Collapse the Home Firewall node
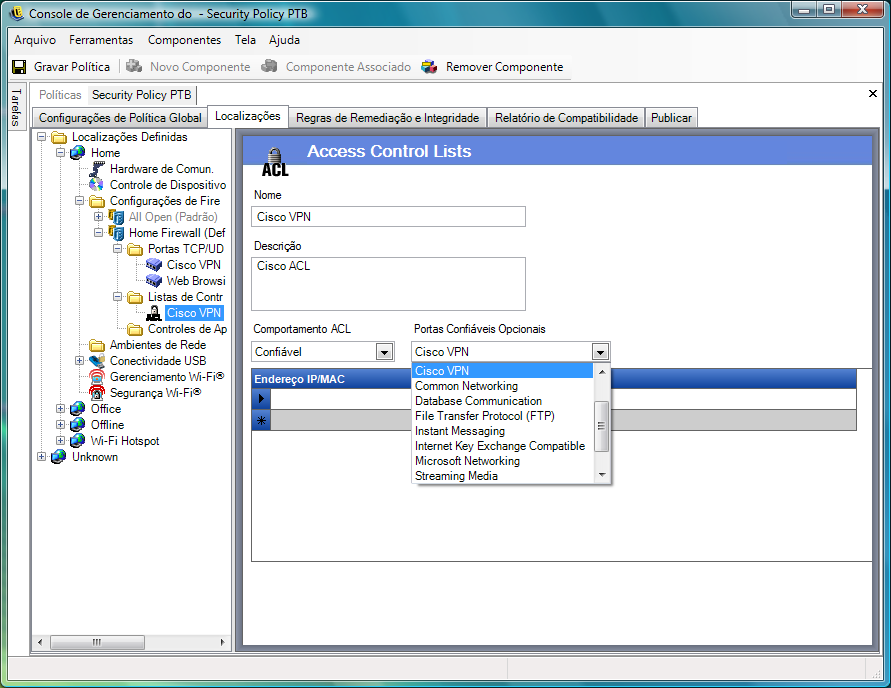The image size is (891, 688). [x=98, y=232]
